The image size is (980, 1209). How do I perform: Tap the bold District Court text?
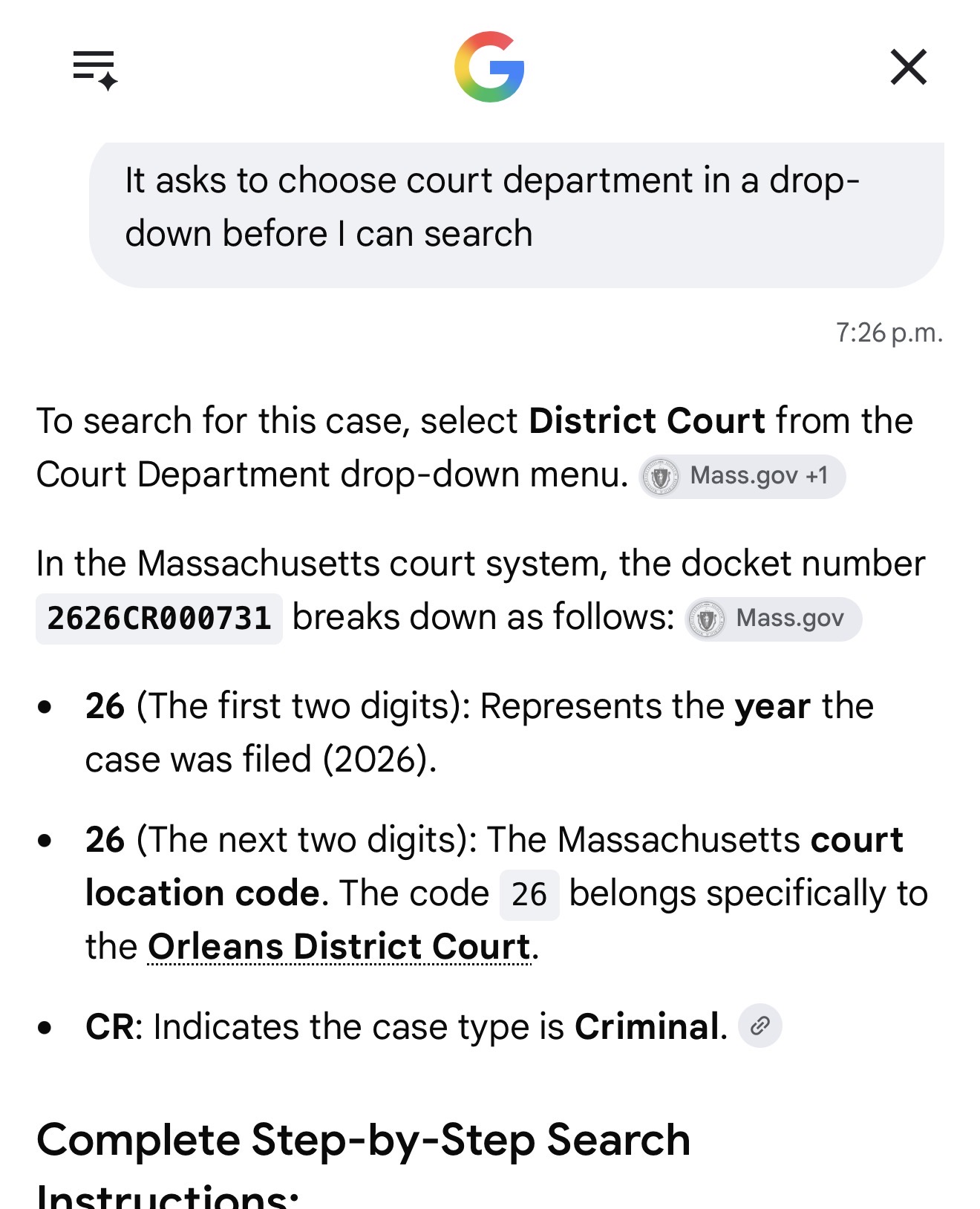pos(647,421)
